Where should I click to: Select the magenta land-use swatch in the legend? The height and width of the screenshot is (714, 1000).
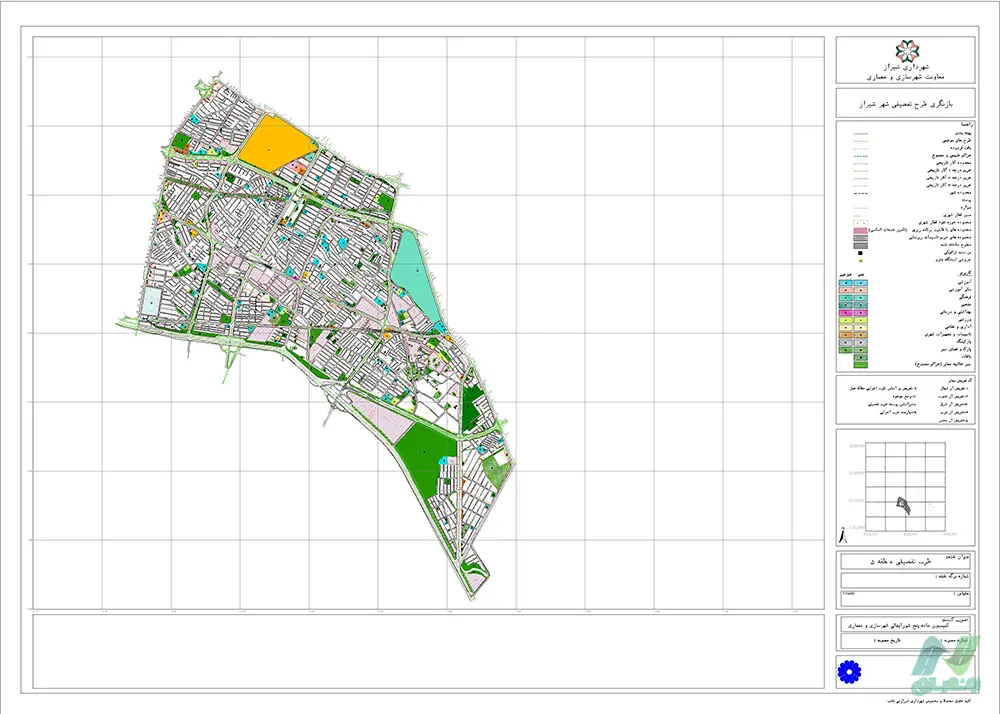point(847,313)
